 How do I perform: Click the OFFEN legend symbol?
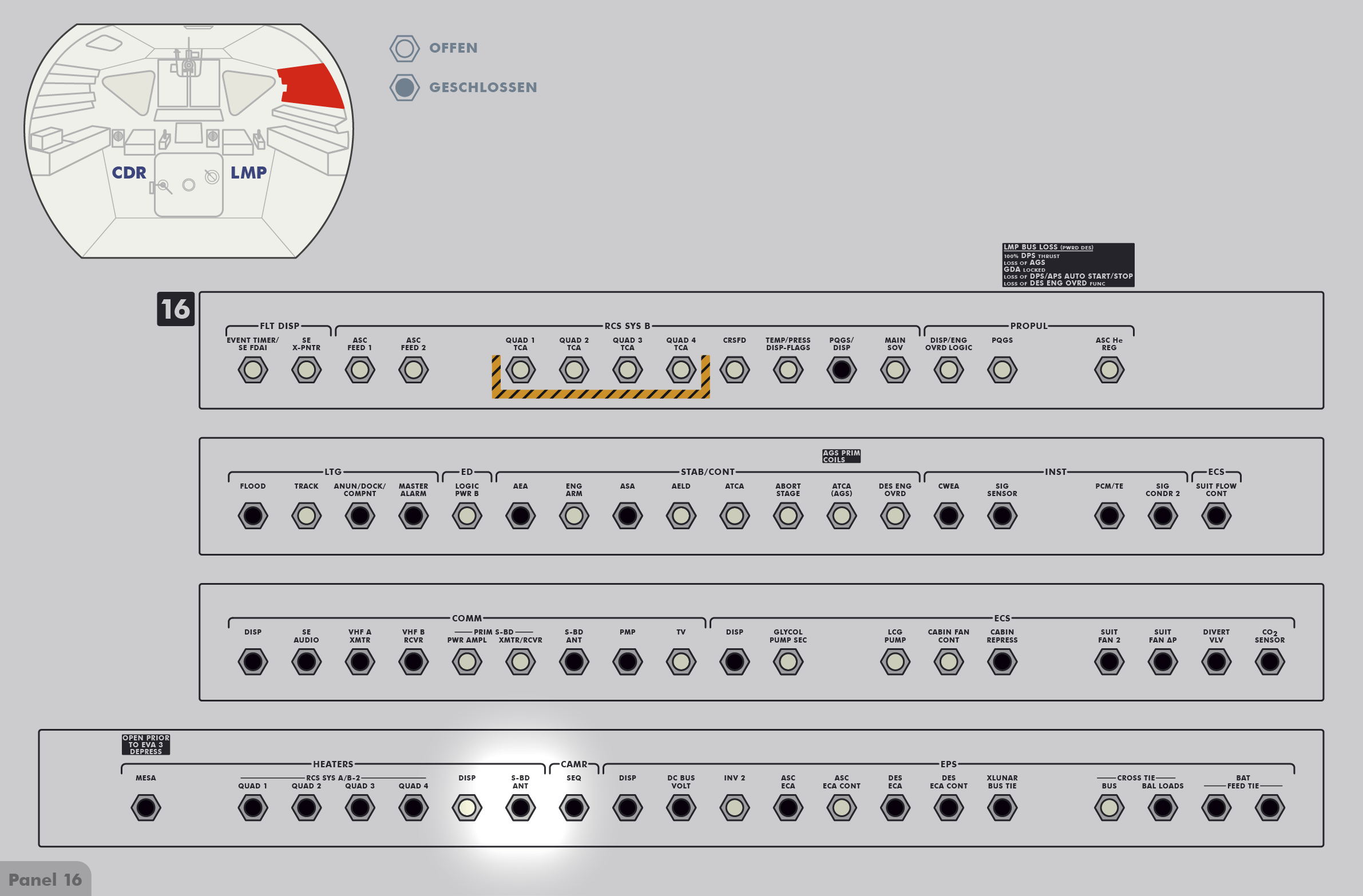click(x=405, y=48)
